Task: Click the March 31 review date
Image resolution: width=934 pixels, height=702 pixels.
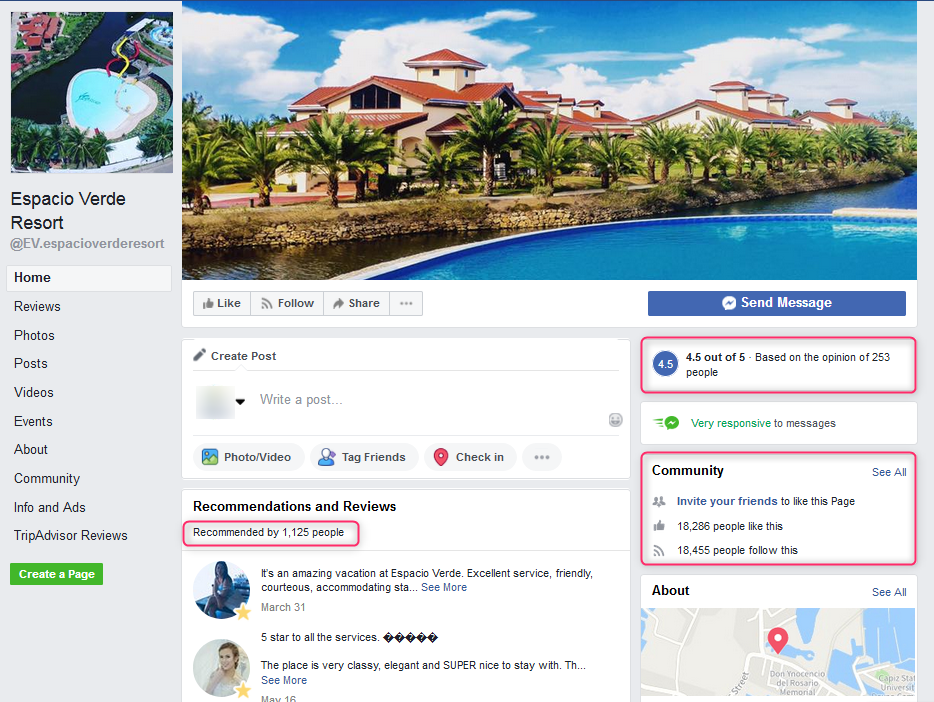Action: tap(283, 607)
